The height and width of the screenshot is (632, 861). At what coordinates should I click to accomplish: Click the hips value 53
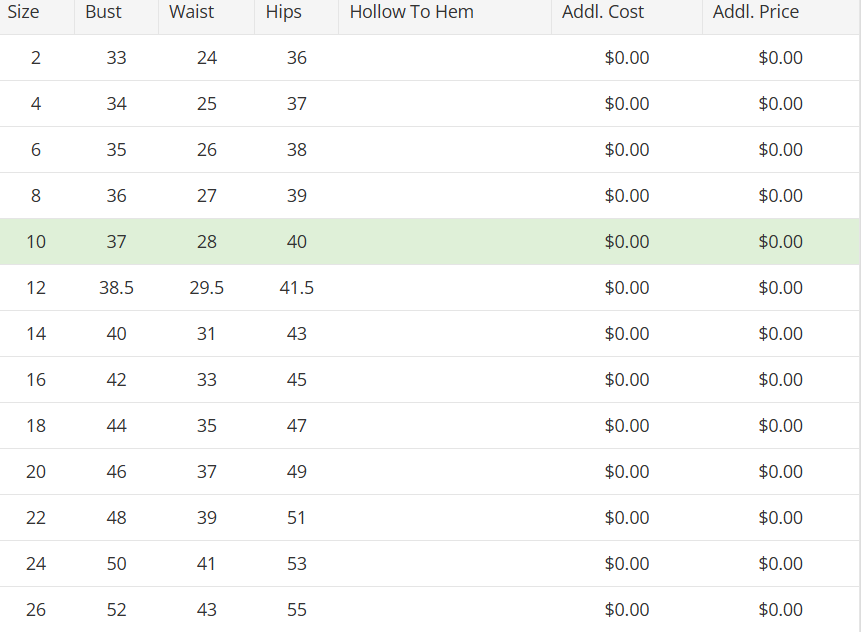[297, 564]
